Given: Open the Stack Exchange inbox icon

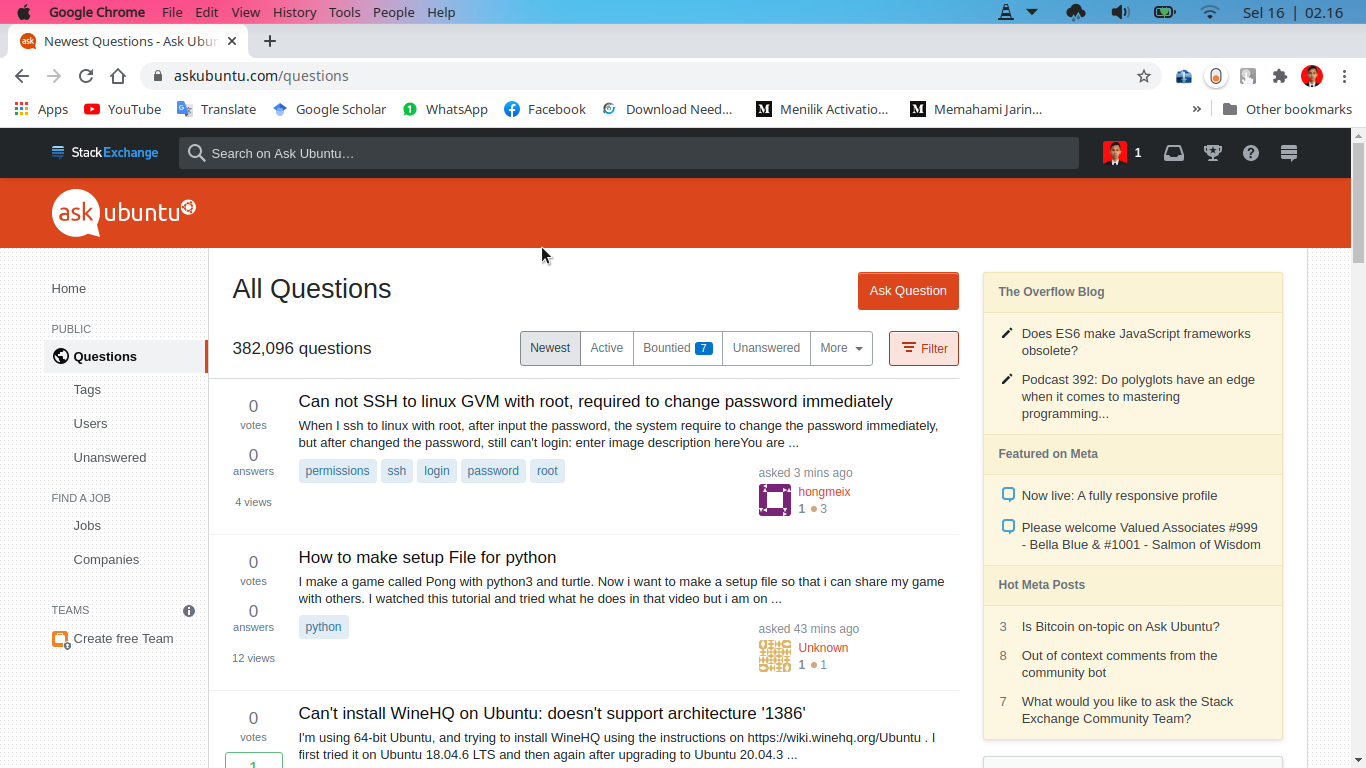Looking at the screenshot, I should tap(1174, 153).
